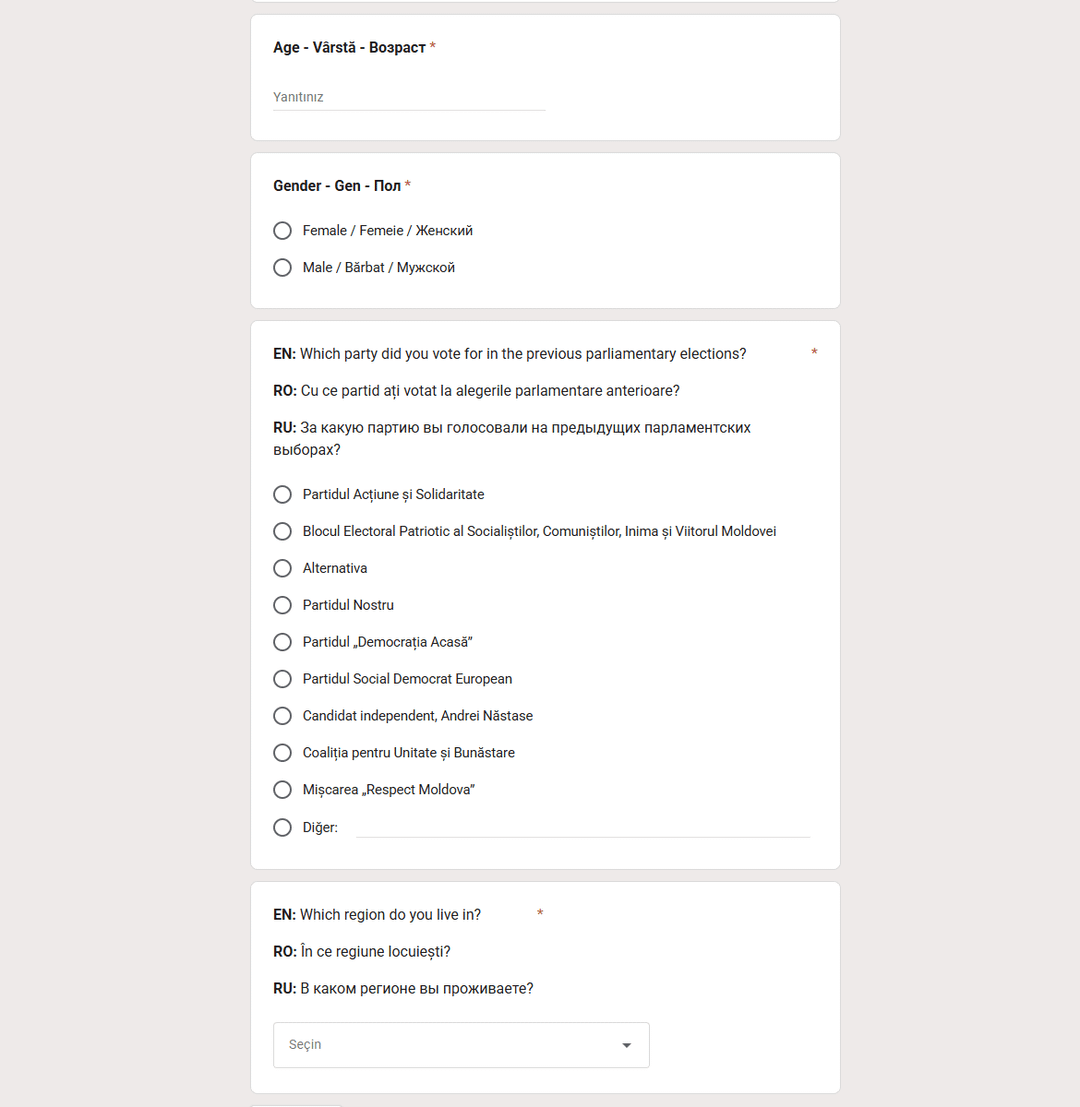Choose Partidul Acțiune și Solidaritate
The width and height of the screenshot is (1080, 1107).
(282, 495)
